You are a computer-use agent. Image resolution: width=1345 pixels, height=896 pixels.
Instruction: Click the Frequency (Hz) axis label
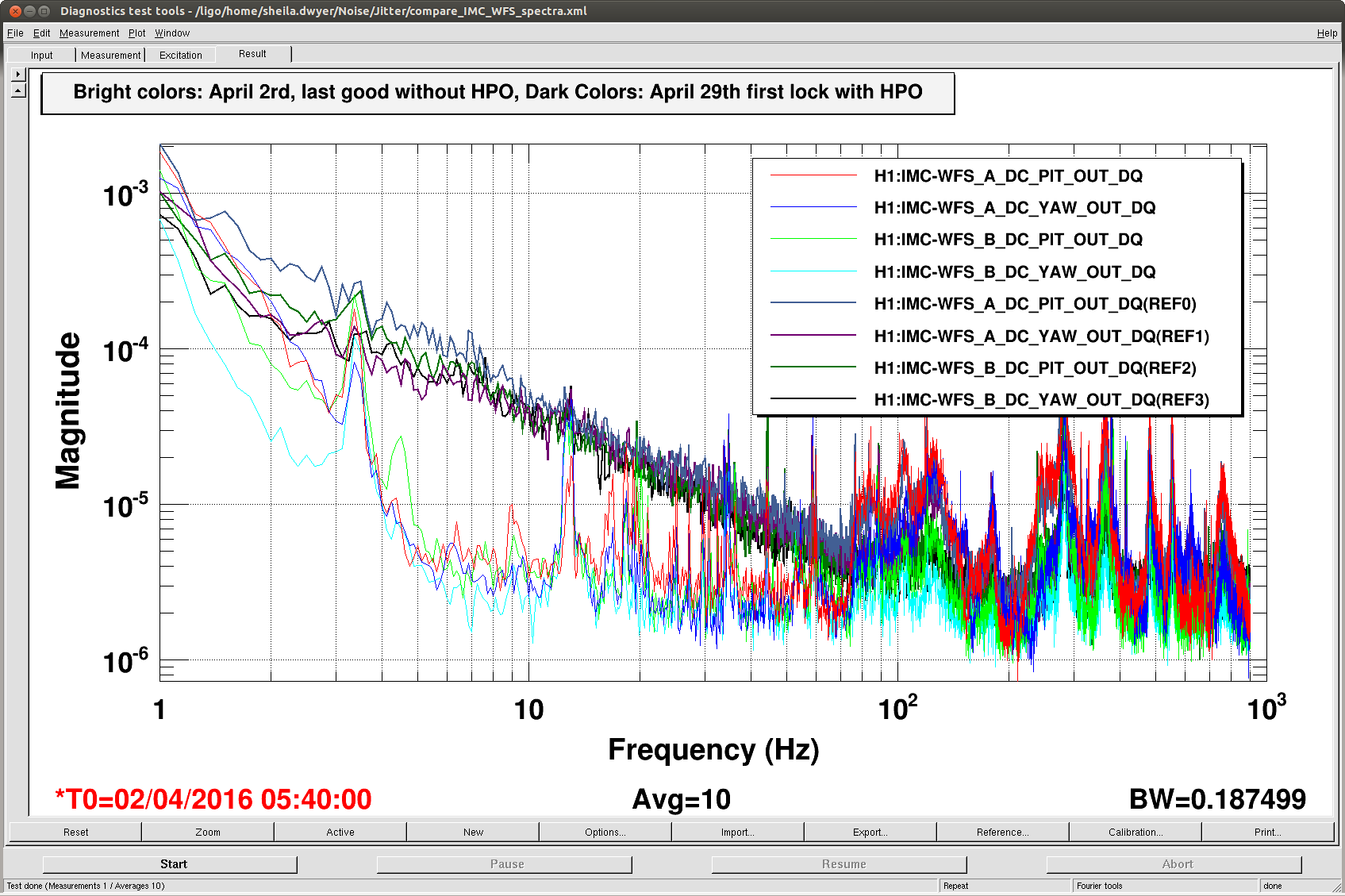click(713, 749)
